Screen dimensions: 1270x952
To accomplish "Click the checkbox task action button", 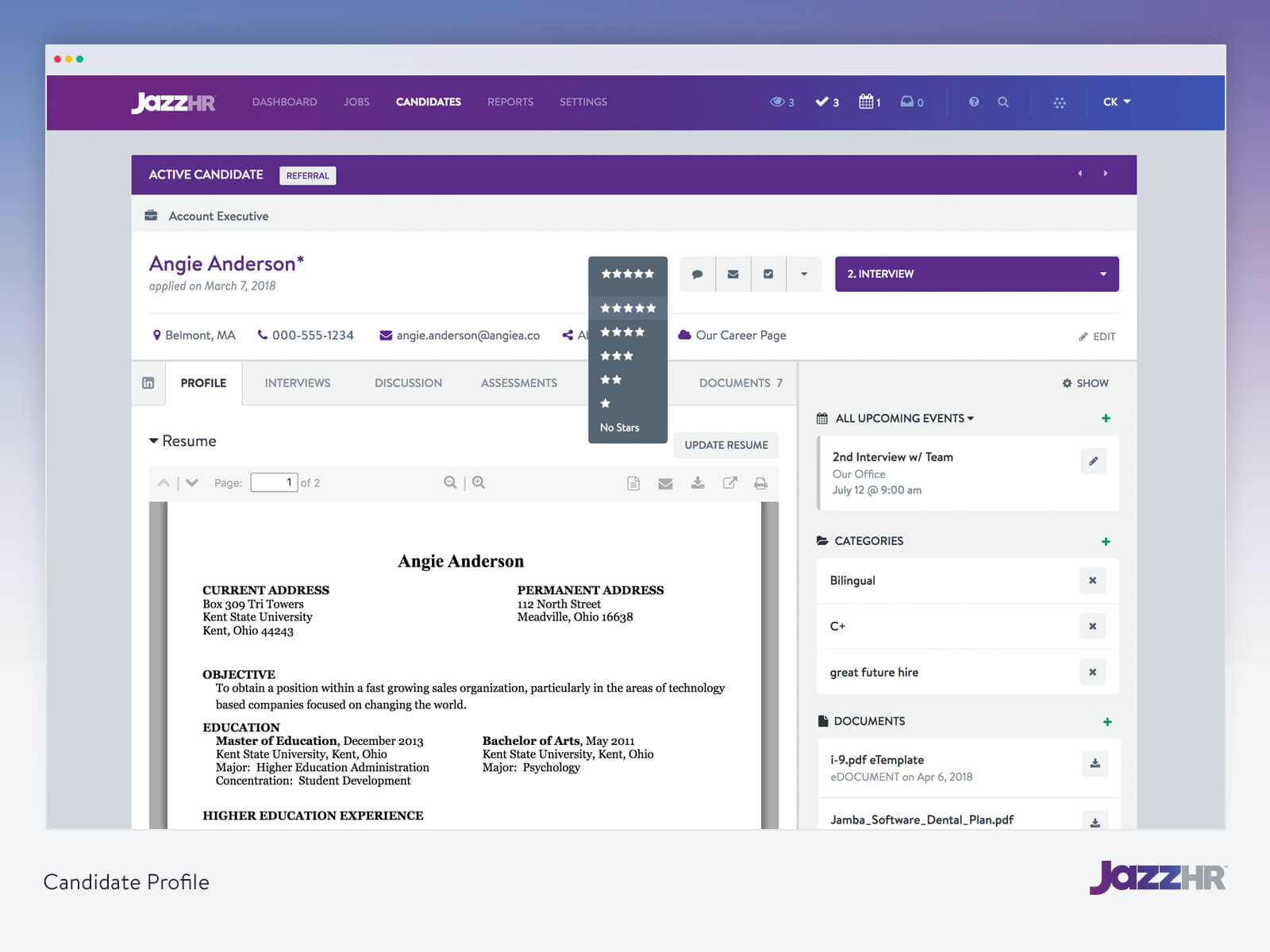I will pyautogui.click(x=768, y=274).
